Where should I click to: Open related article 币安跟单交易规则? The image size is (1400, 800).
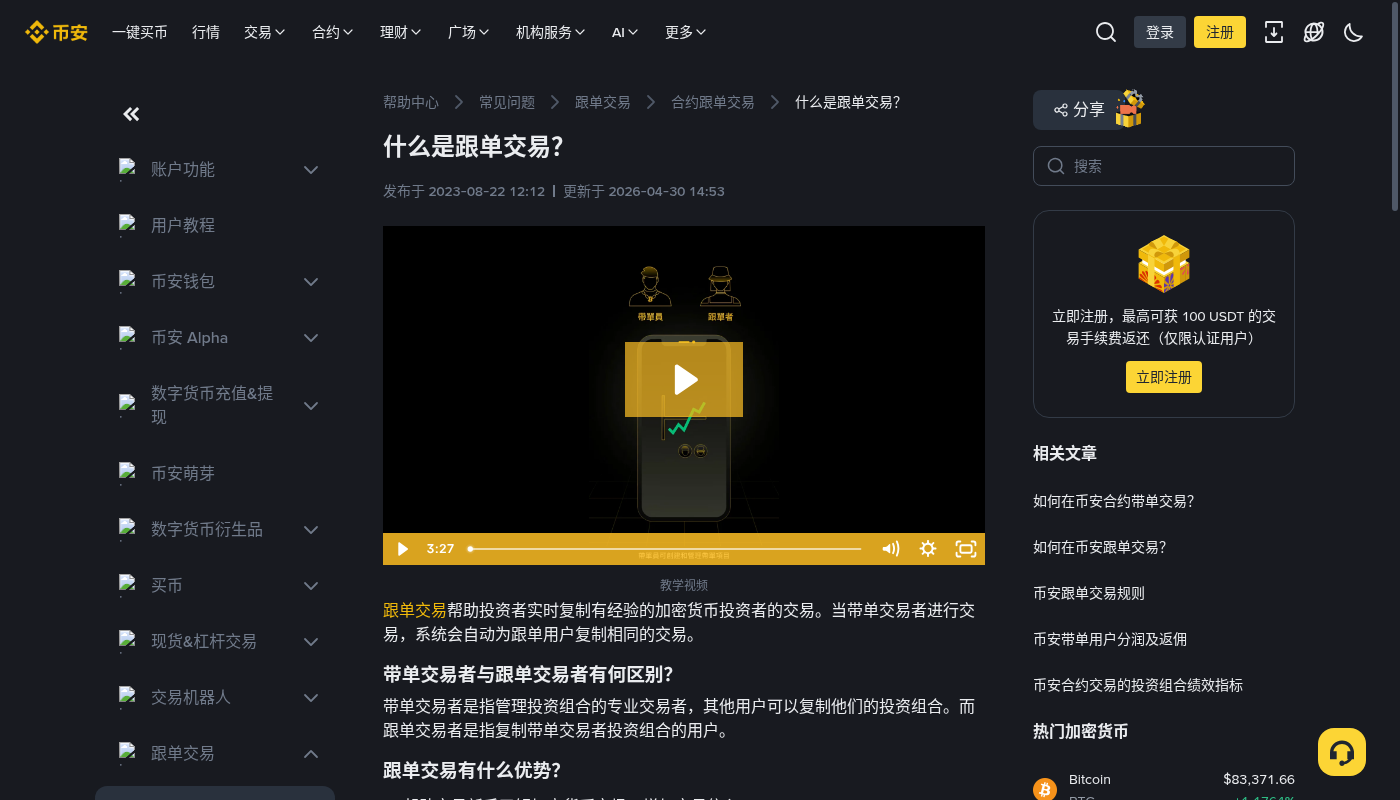coord(1089,593)
